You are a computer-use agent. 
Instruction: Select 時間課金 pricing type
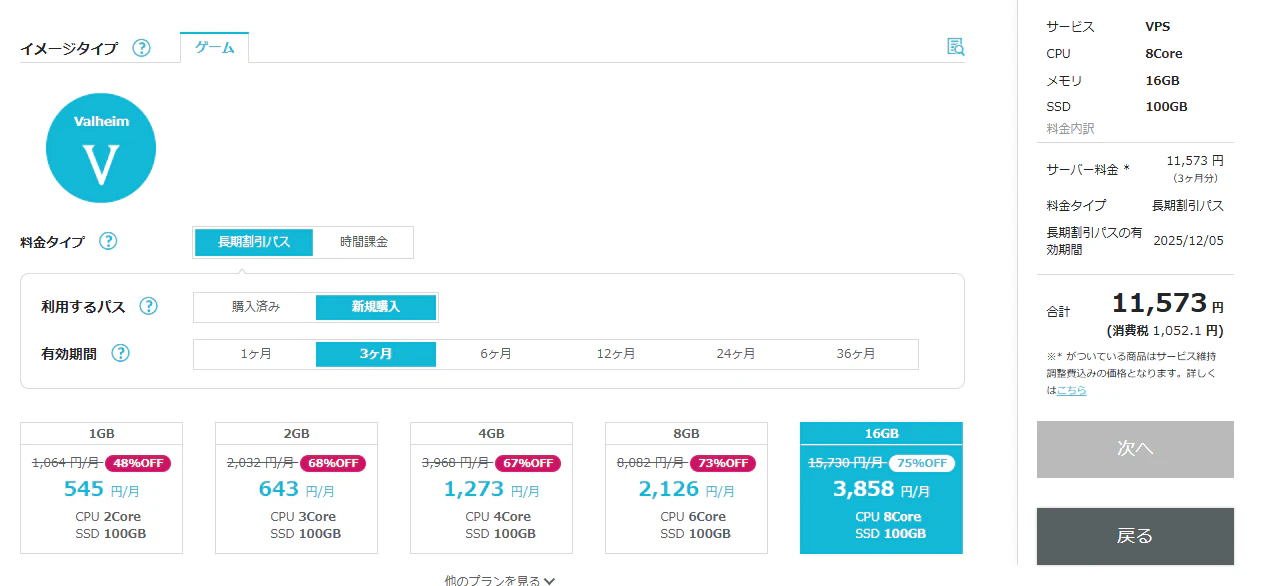363,242
